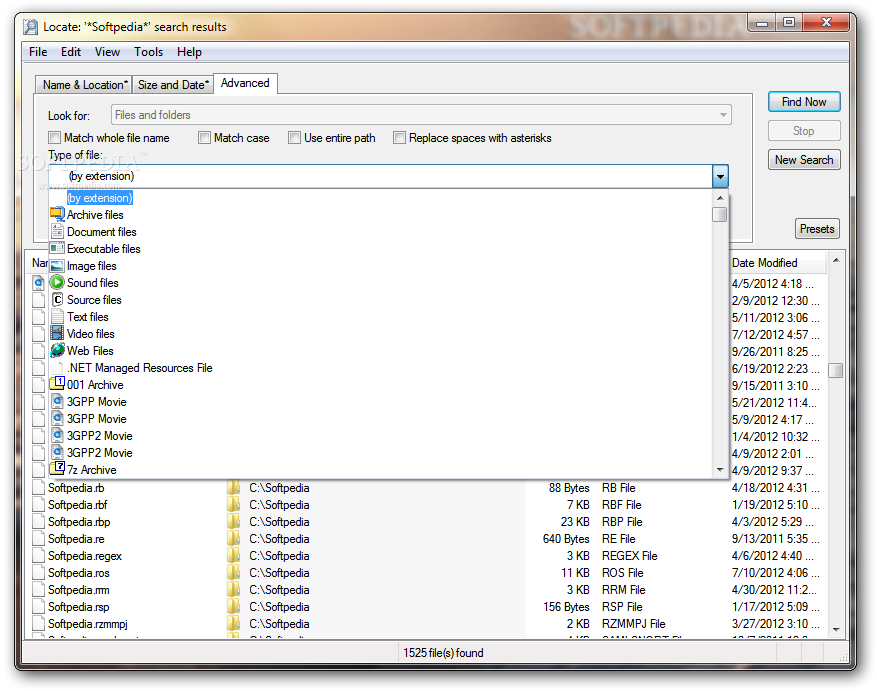
Task: Start a New Search
Action: [804, 160]
